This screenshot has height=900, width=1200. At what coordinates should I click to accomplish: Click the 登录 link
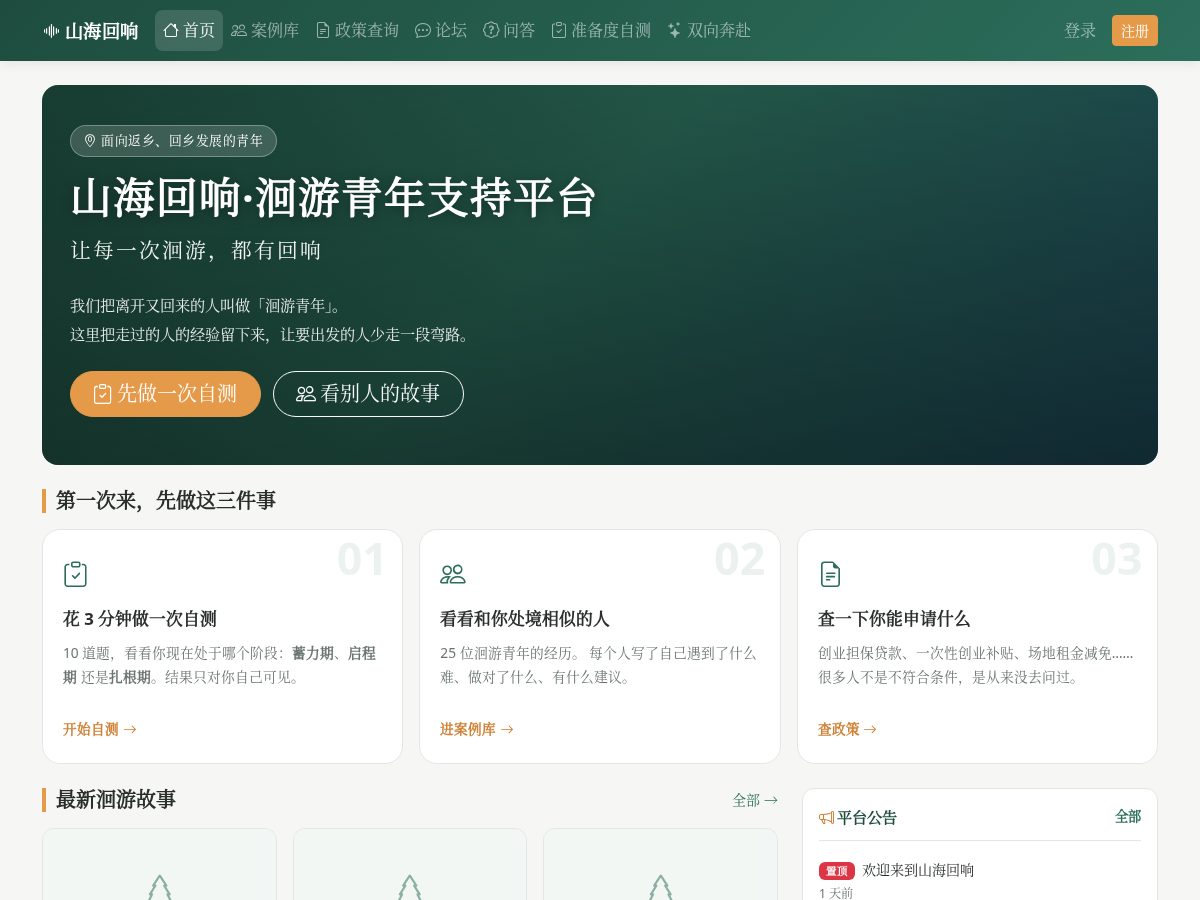click(x=1080, y=31)
